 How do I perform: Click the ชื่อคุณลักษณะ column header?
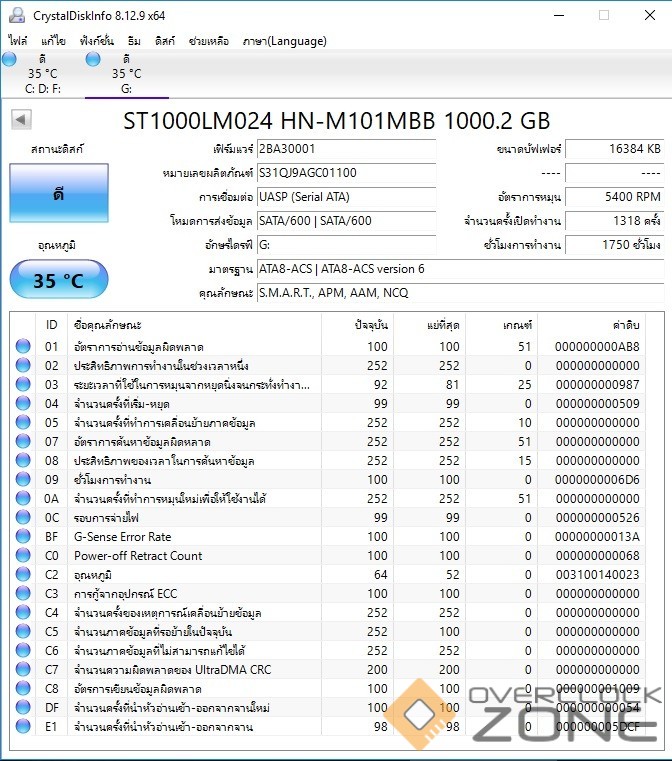click(194, 325)
